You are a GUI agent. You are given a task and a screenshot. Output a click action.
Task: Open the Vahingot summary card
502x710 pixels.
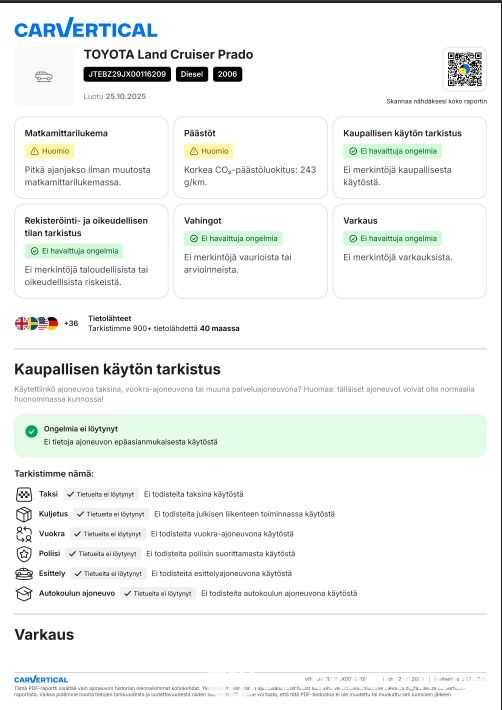point(250,251)
